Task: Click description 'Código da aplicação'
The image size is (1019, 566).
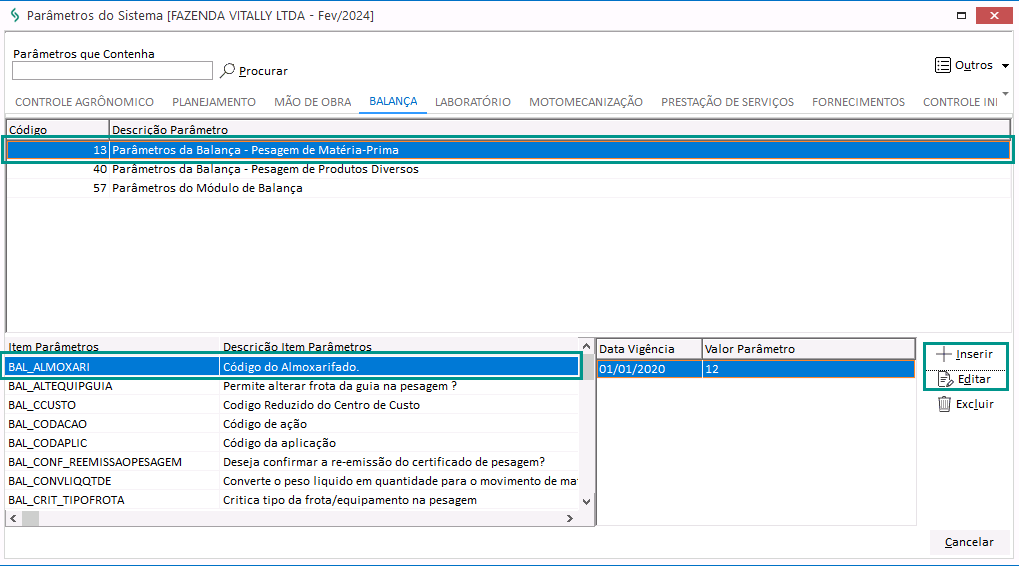Action: (279, 443)
